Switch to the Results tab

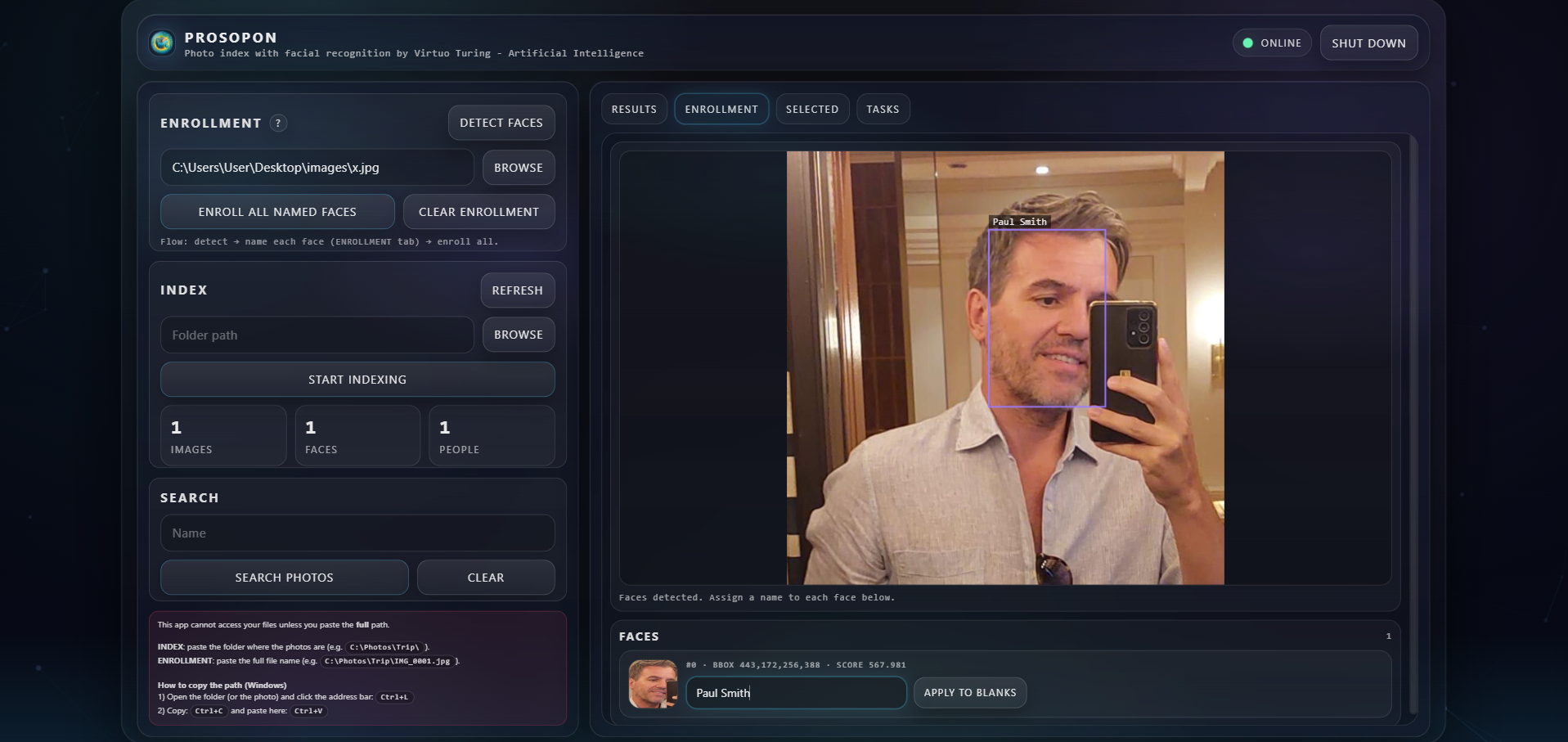click(x=634, y=109)
